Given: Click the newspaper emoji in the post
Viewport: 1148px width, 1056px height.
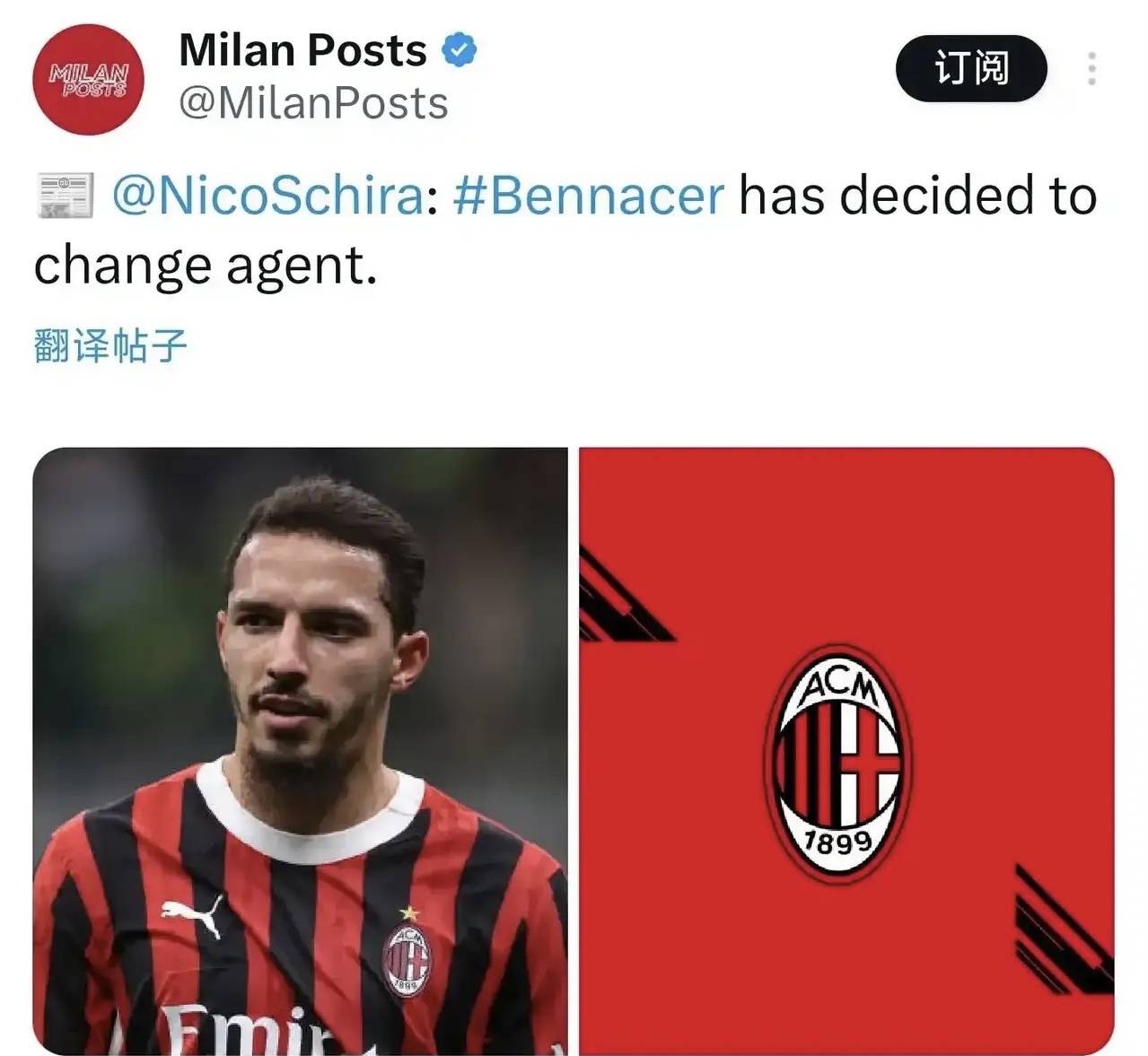Looking at the screenshot, I should (64, 196).
